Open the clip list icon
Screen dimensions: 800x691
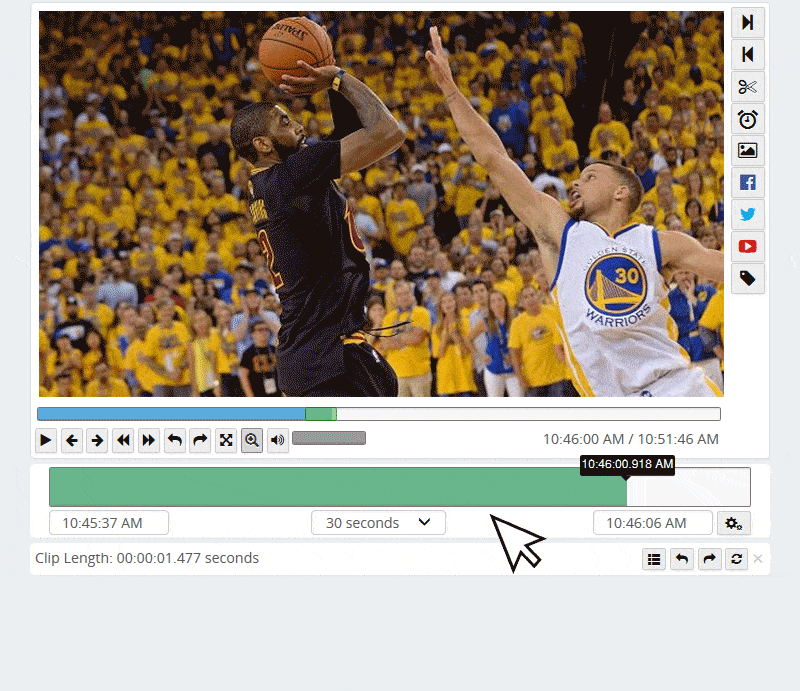654,559
